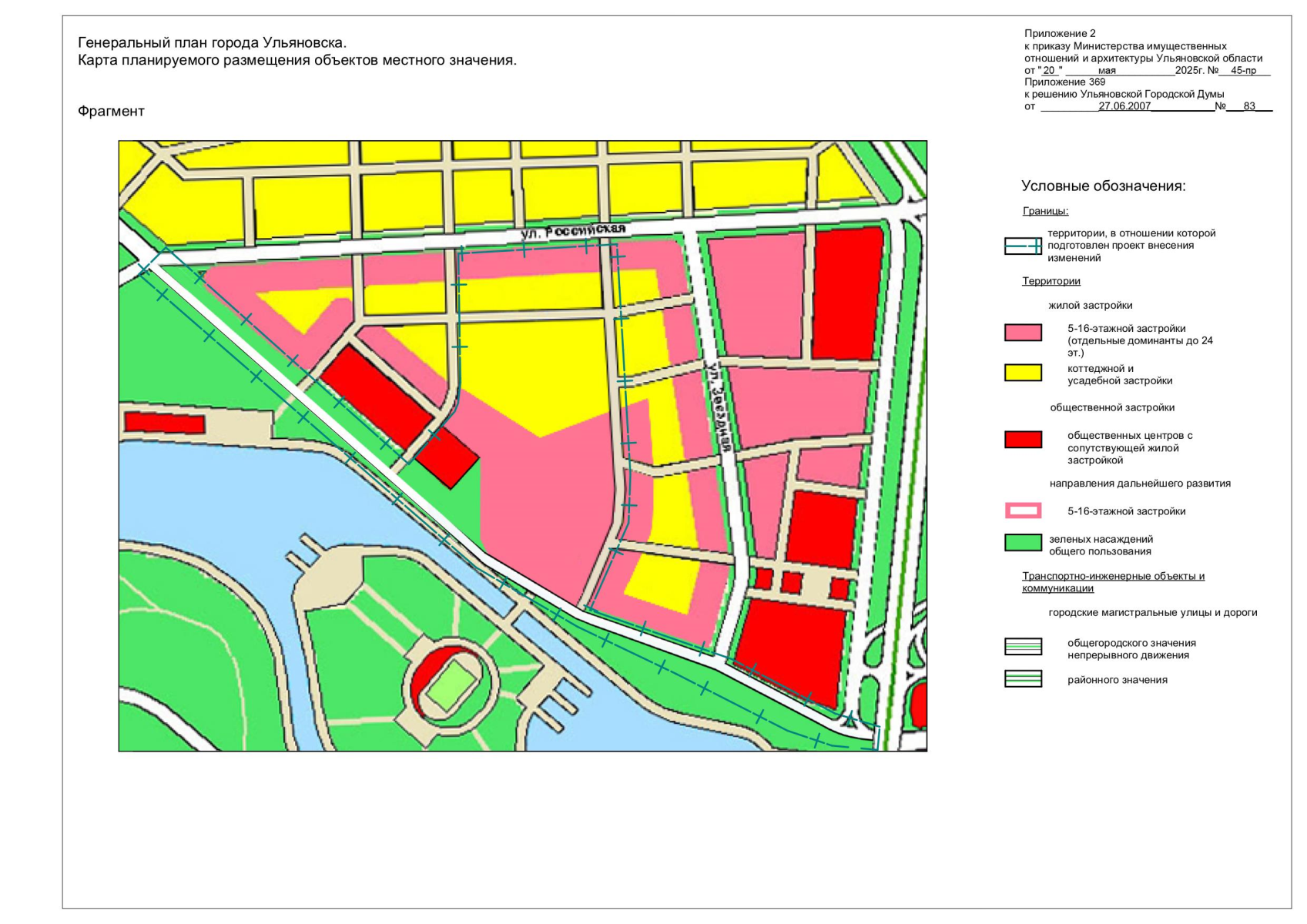Click the boundary line symbol in legend

[1023, 246]
